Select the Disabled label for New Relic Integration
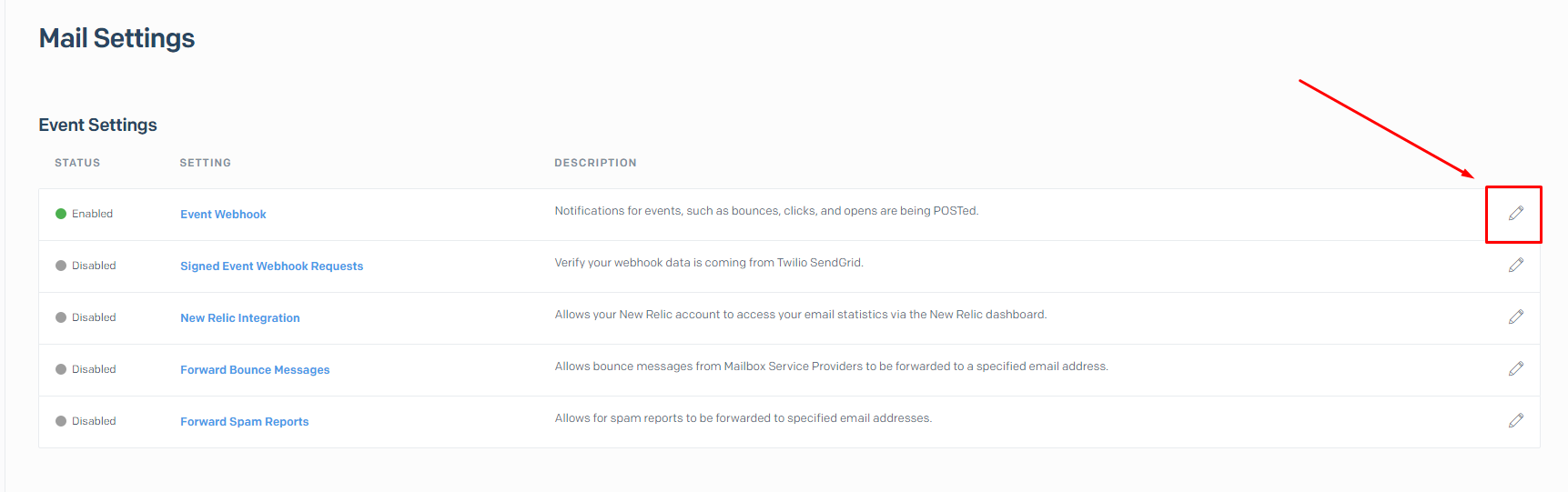Screen dimensions: 1568x492 point(94,317)
